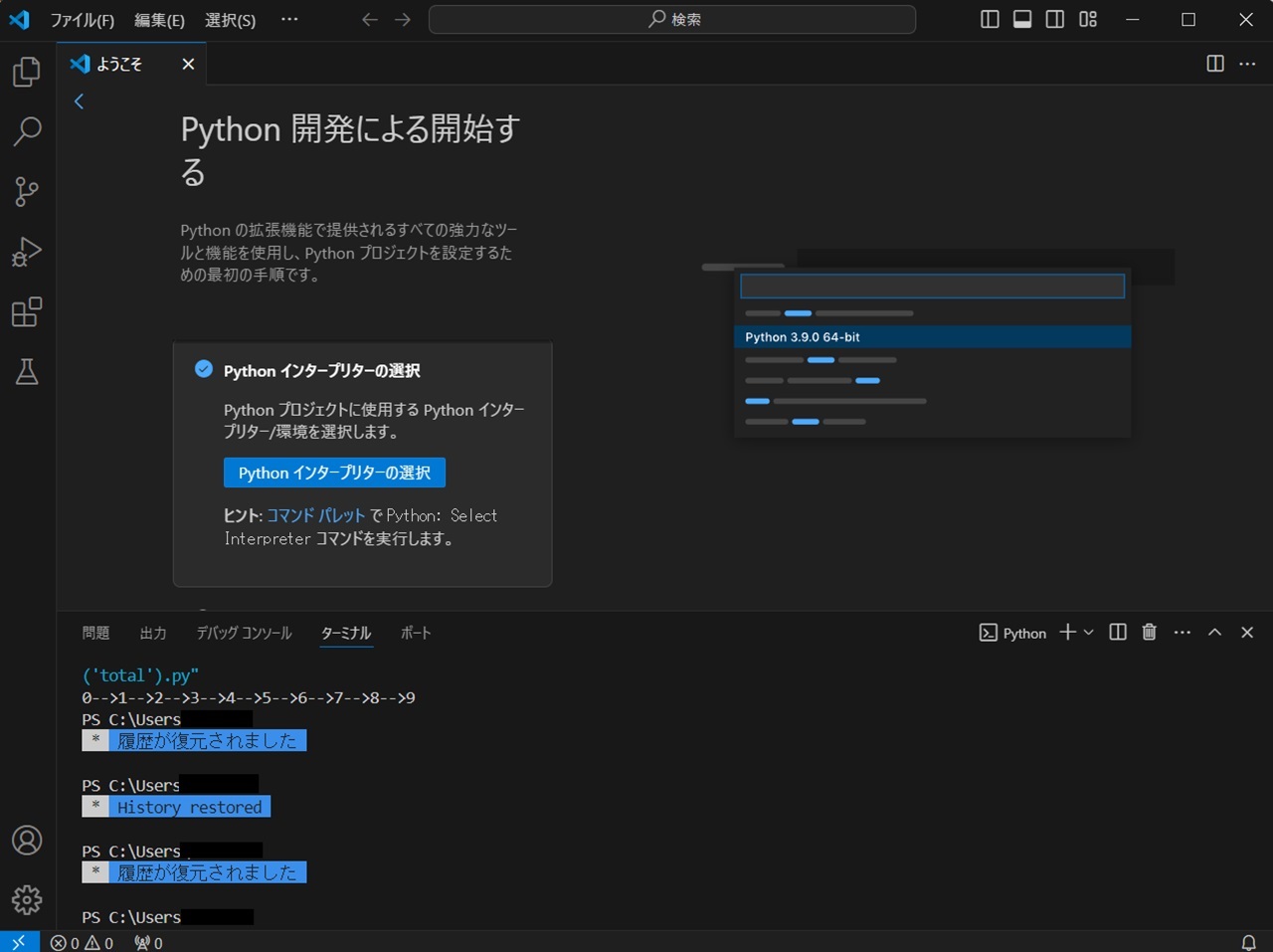Click the remote window indicator in status bar

(x=19, y=942)
